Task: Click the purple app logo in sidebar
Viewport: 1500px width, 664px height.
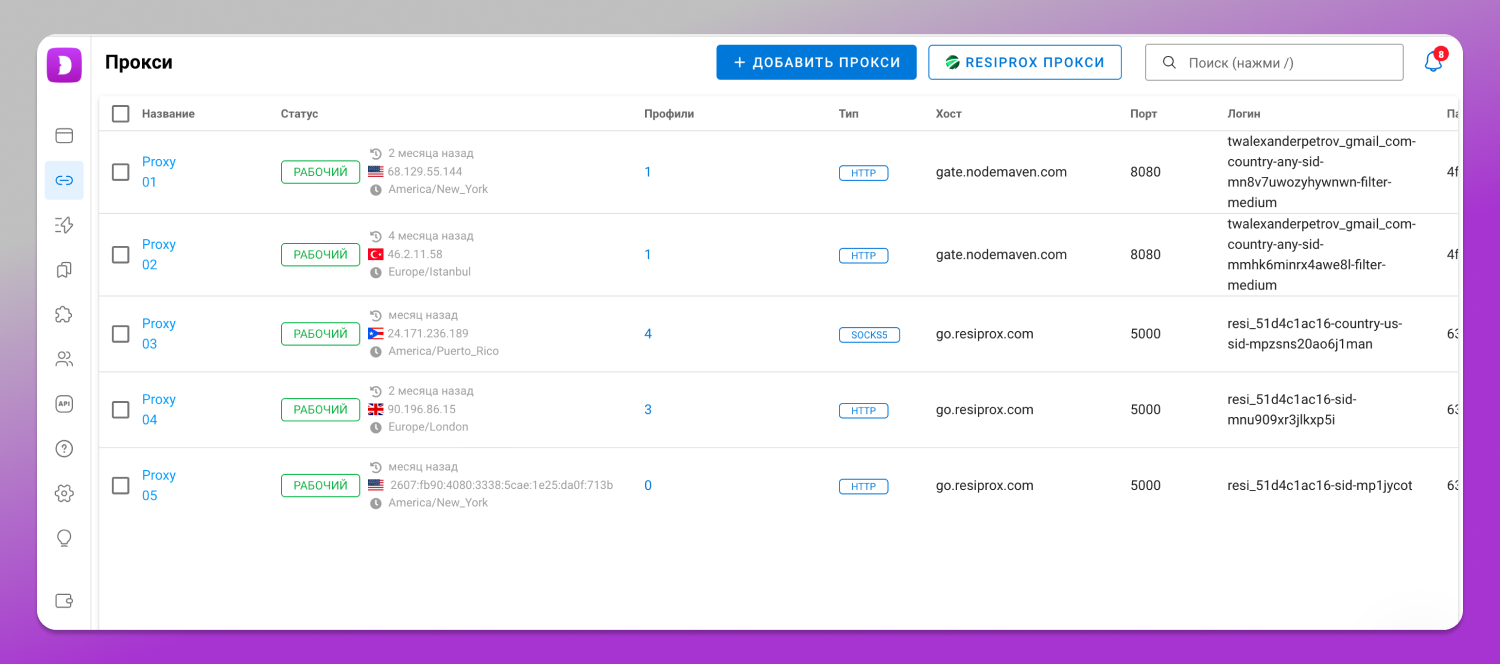Action: [x=64, y=65]
